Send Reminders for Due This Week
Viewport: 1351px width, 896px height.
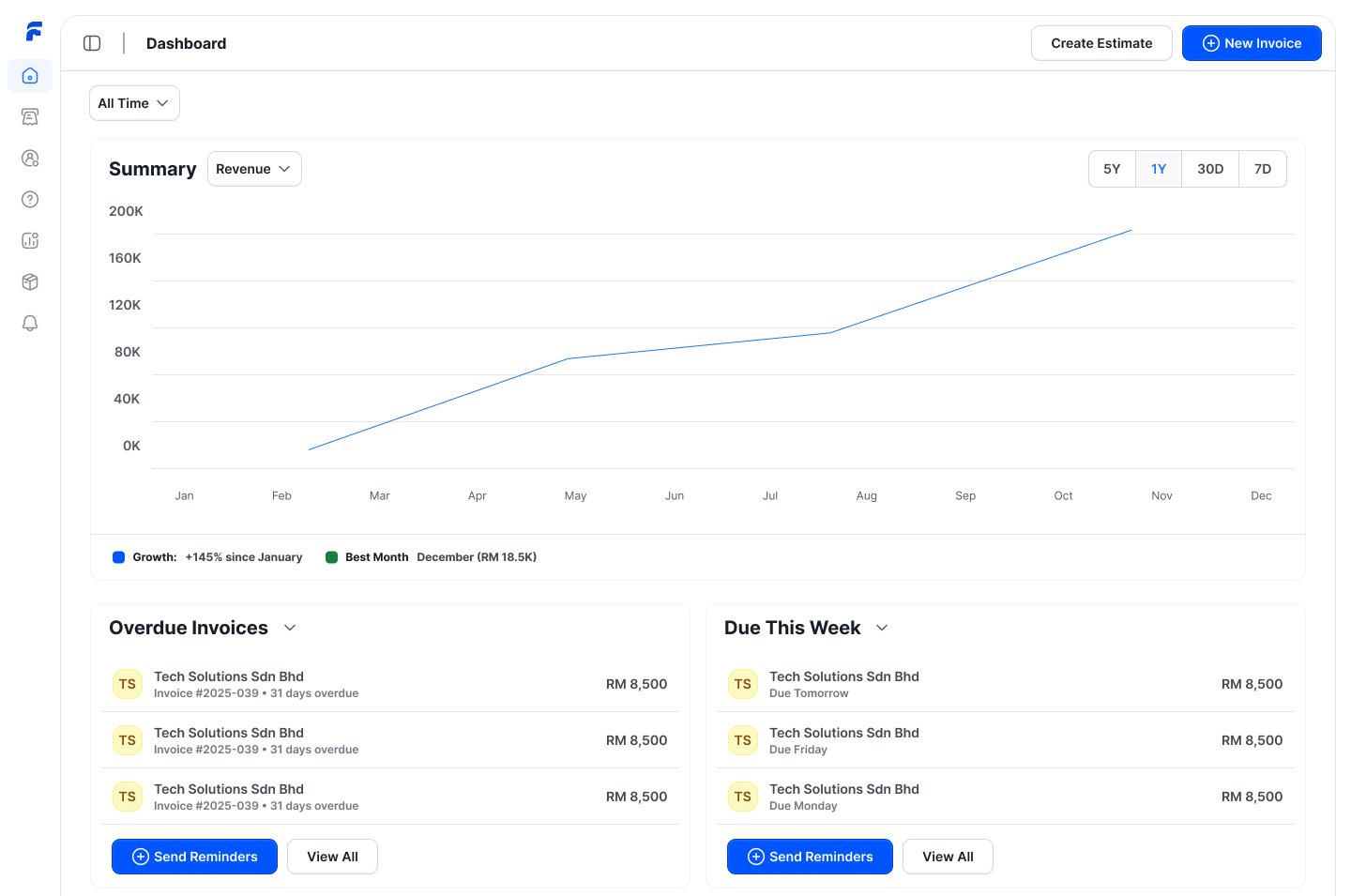[810, 857]
